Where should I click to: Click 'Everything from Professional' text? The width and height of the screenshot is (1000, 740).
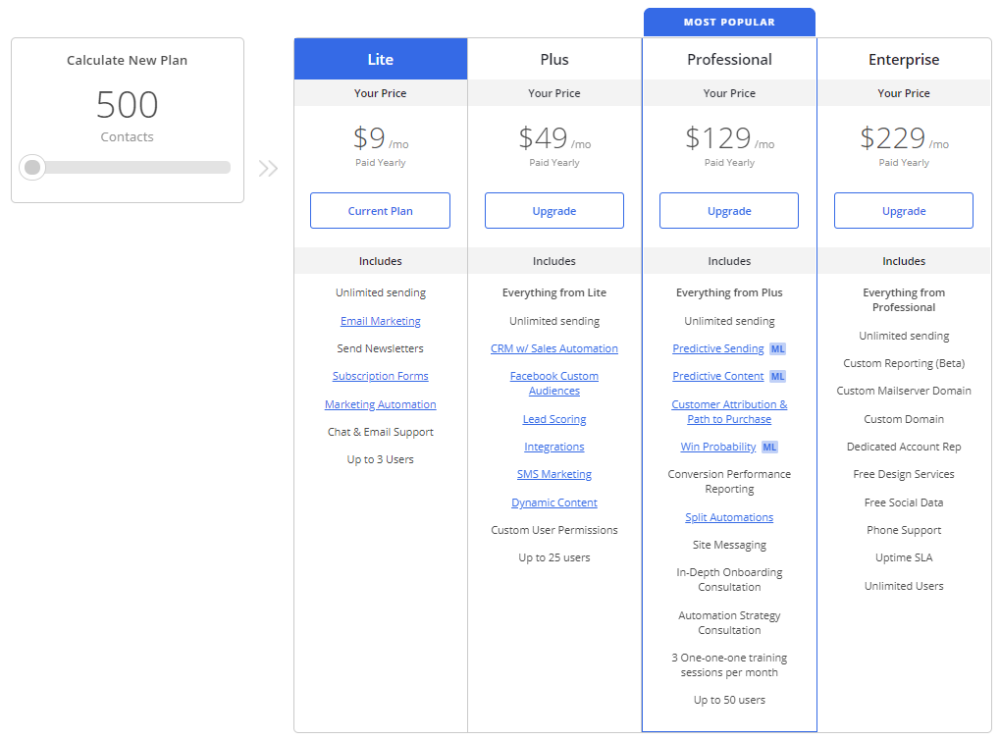tap(904, 300)
